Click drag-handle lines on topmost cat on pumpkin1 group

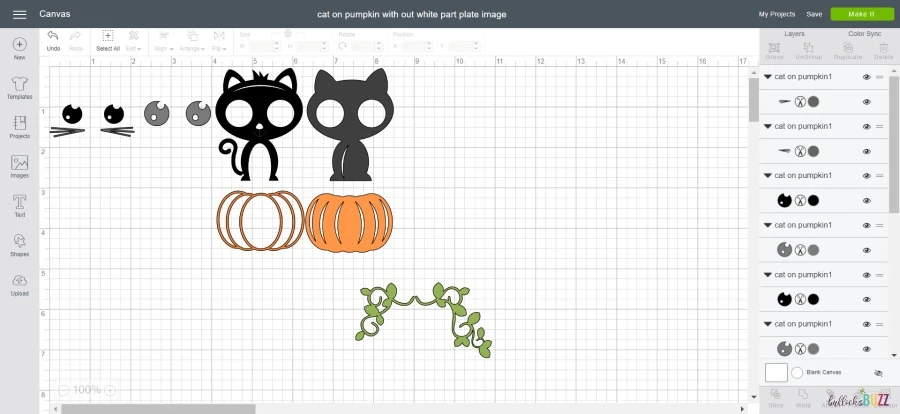point(879,77)
